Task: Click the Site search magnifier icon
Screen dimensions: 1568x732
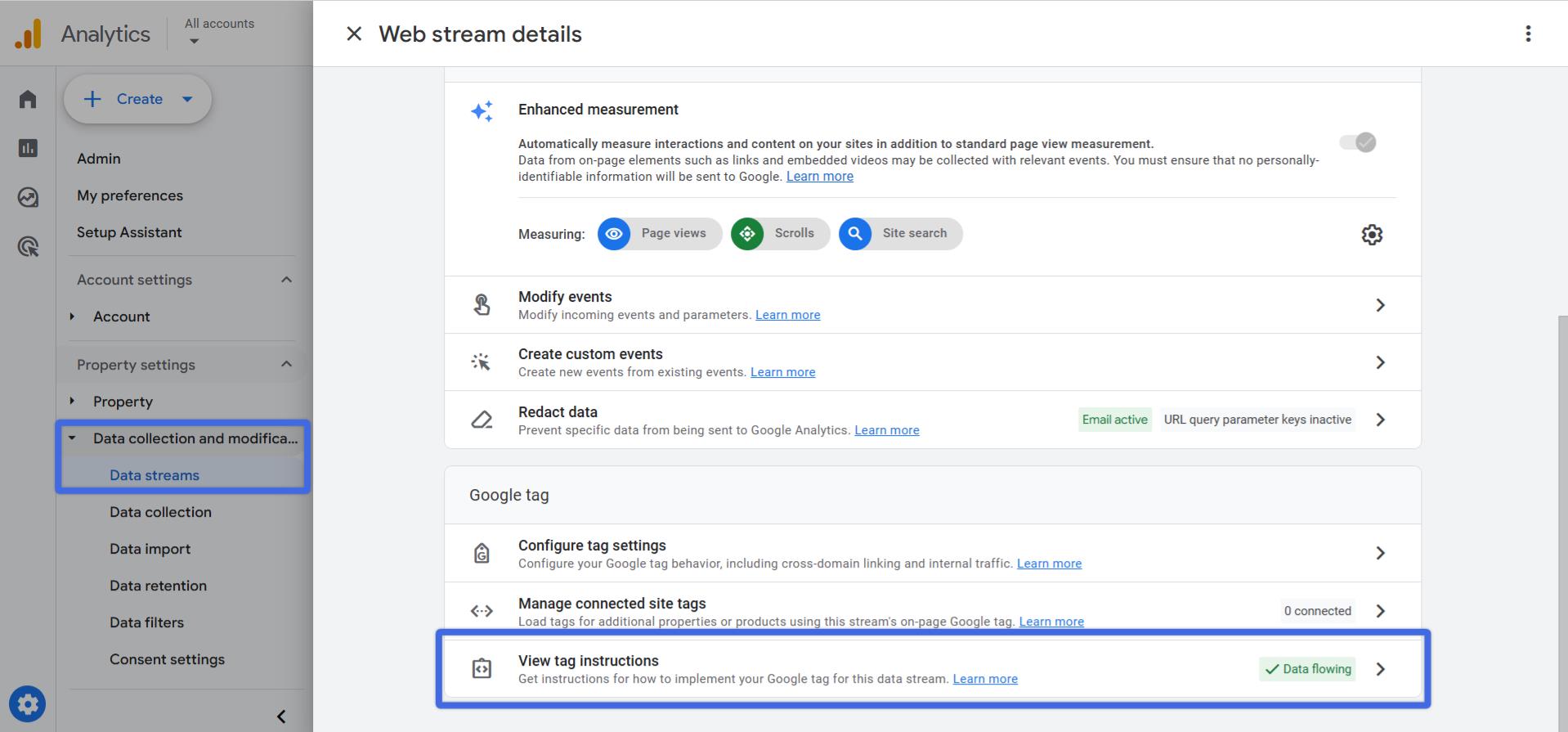Action: pyautogui.click(x=855, y=234)
